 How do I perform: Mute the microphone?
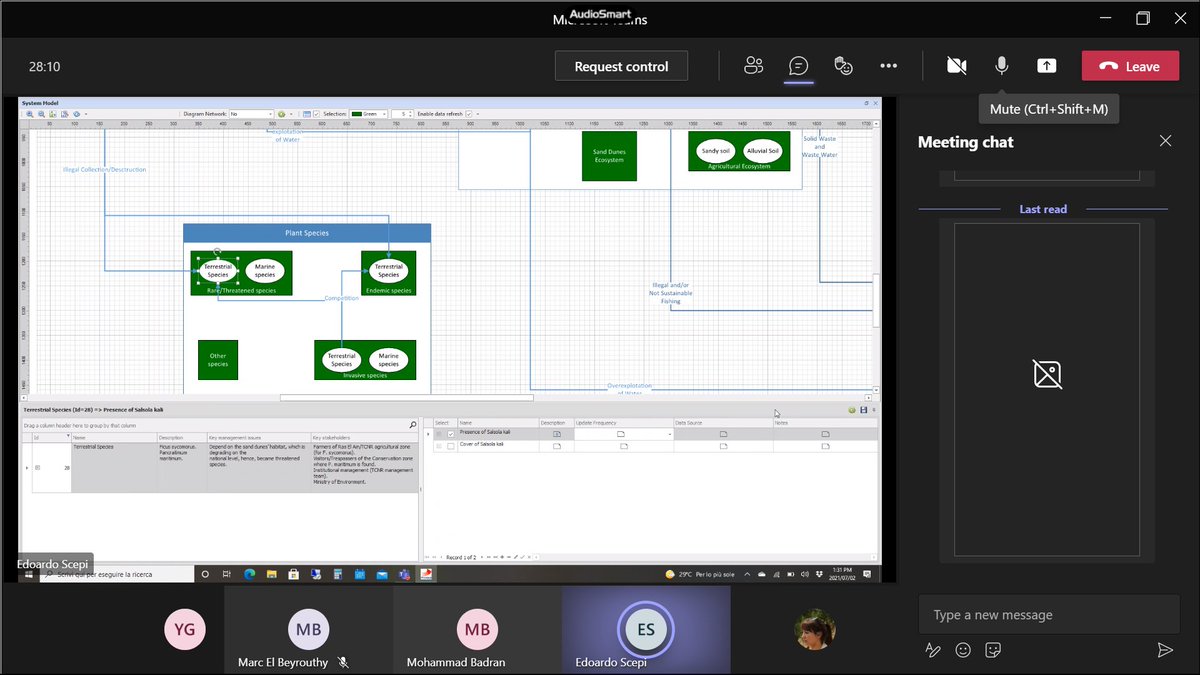coord(1001,66)
